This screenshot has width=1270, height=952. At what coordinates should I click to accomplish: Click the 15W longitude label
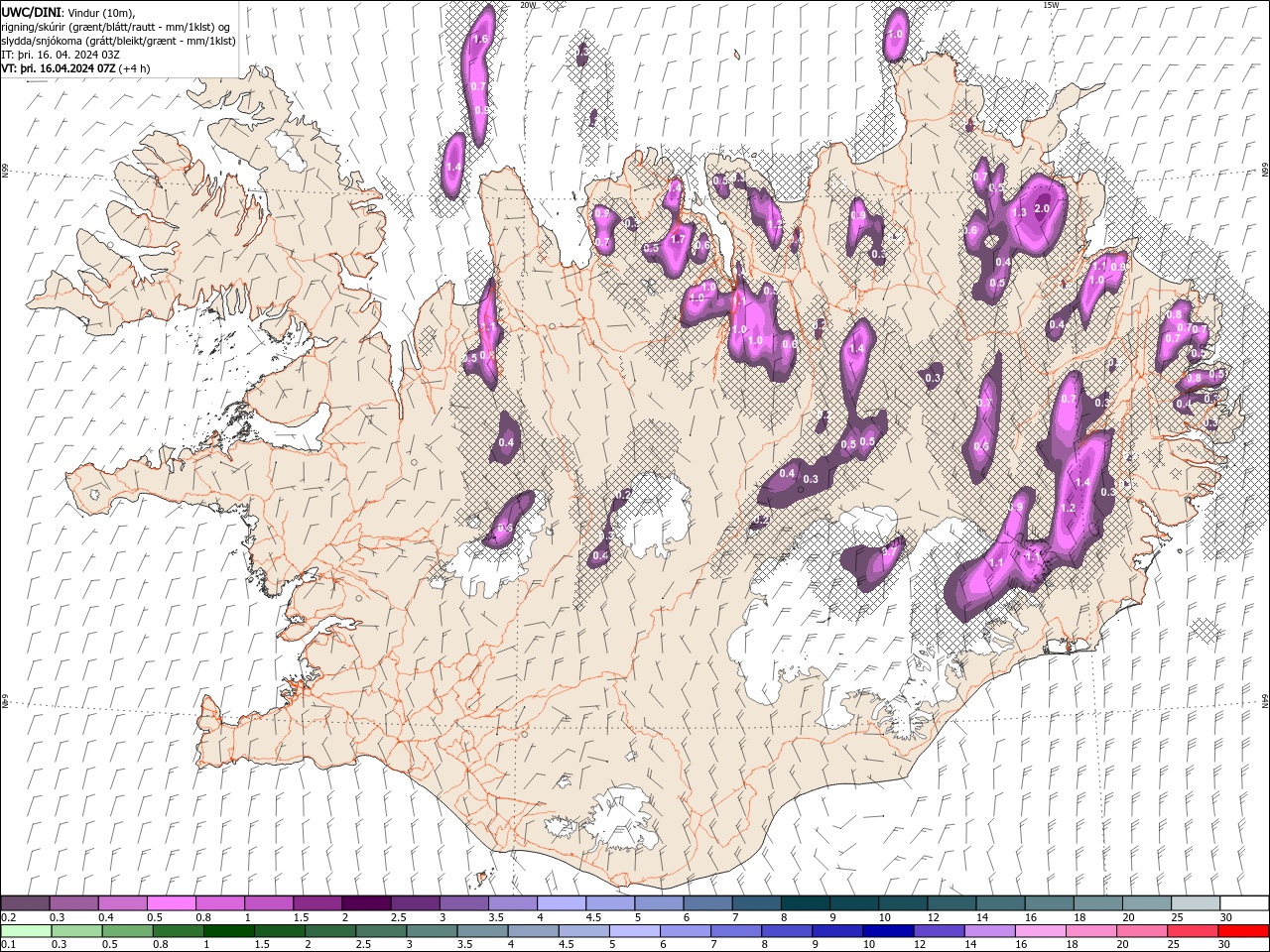[1051, 5]
